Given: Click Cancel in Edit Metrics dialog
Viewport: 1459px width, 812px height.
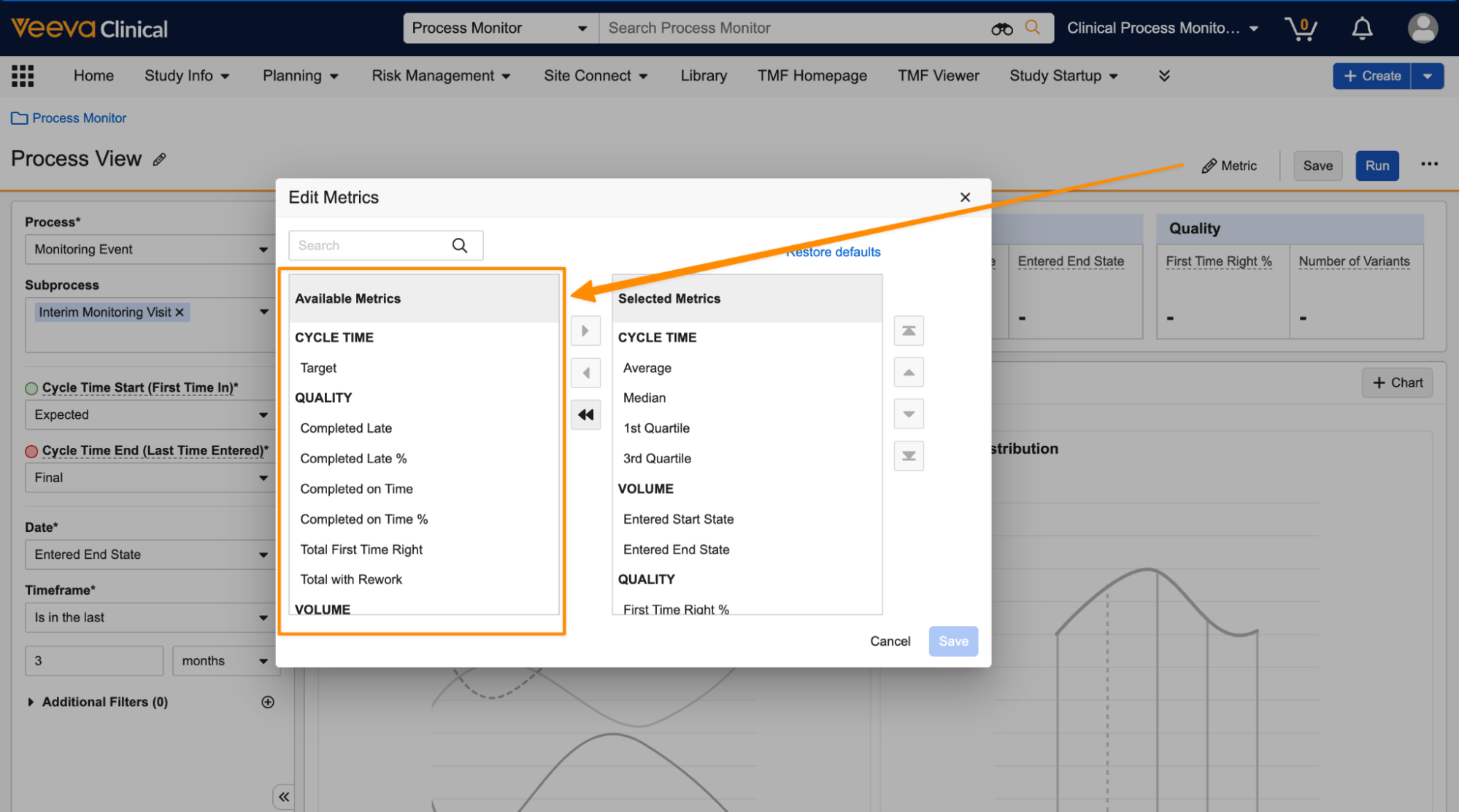Looking at the screenshot, I should [890, 641].
